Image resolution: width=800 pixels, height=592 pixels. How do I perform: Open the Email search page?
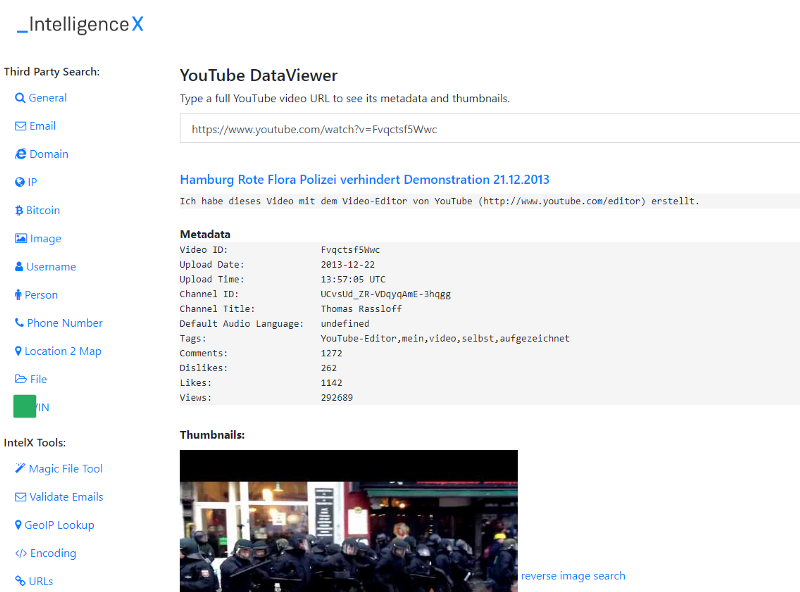[x=42, y=126]
